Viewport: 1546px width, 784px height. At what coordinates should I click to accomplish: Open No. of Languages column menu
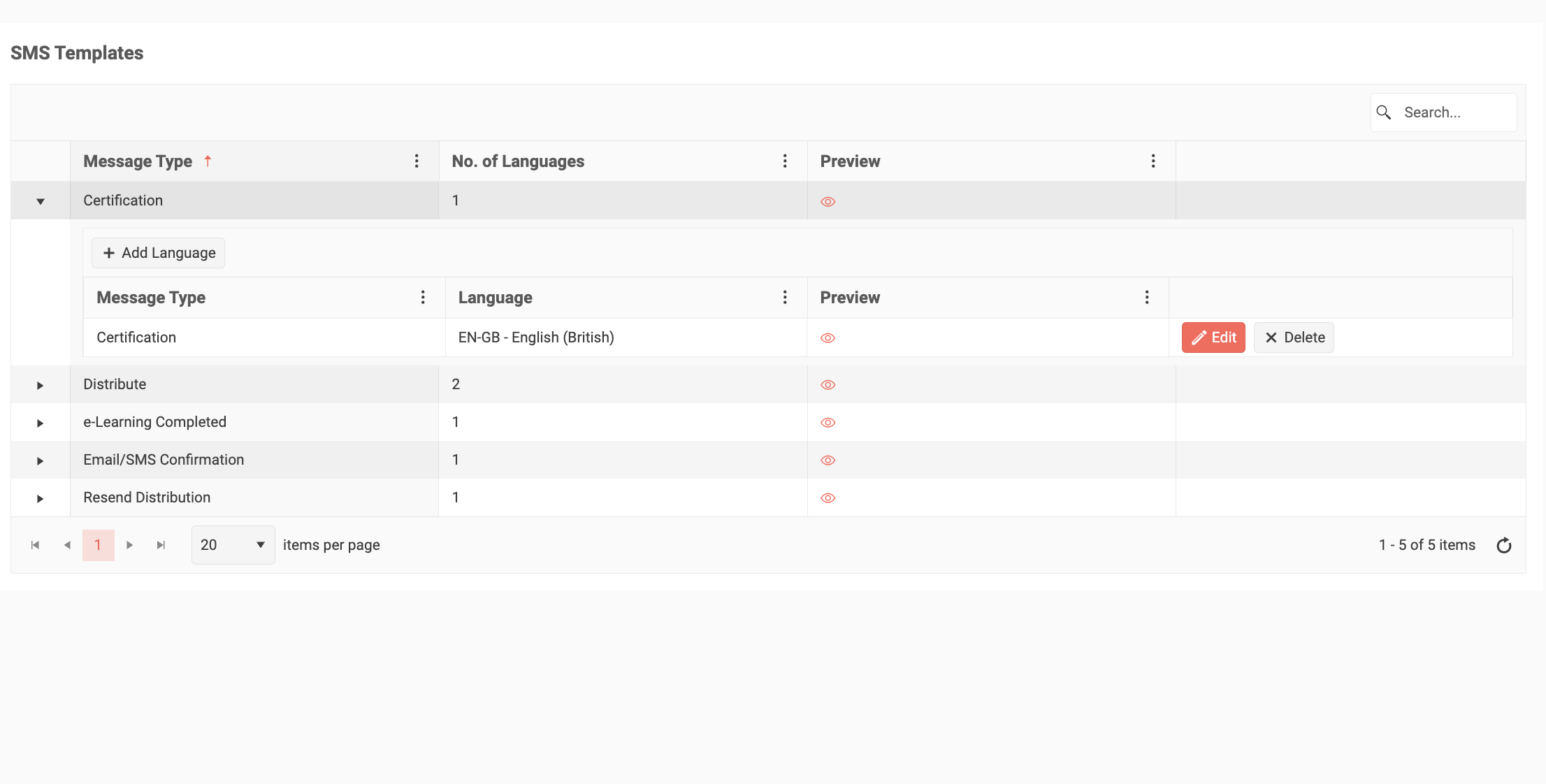coord(785,161)
